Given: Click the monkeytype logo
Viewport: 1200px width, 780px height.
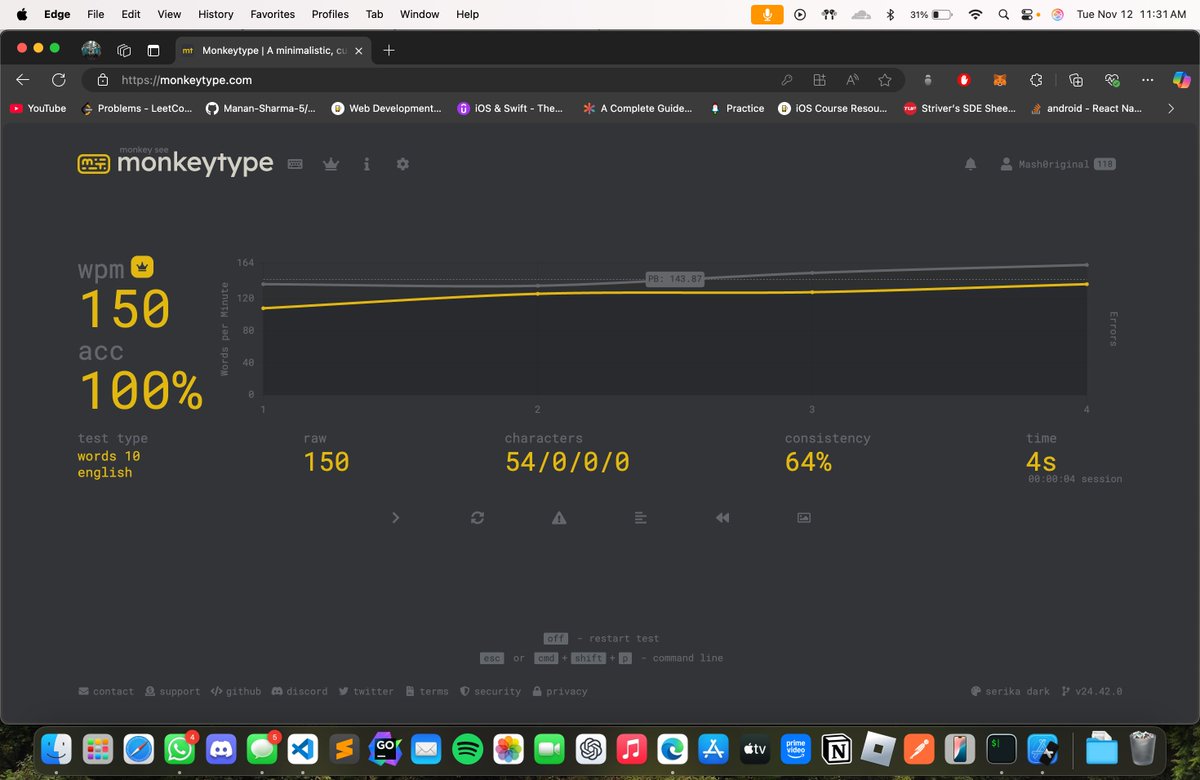Looking at the screenshot, I should pyautogui.click(x=176, y=162).
